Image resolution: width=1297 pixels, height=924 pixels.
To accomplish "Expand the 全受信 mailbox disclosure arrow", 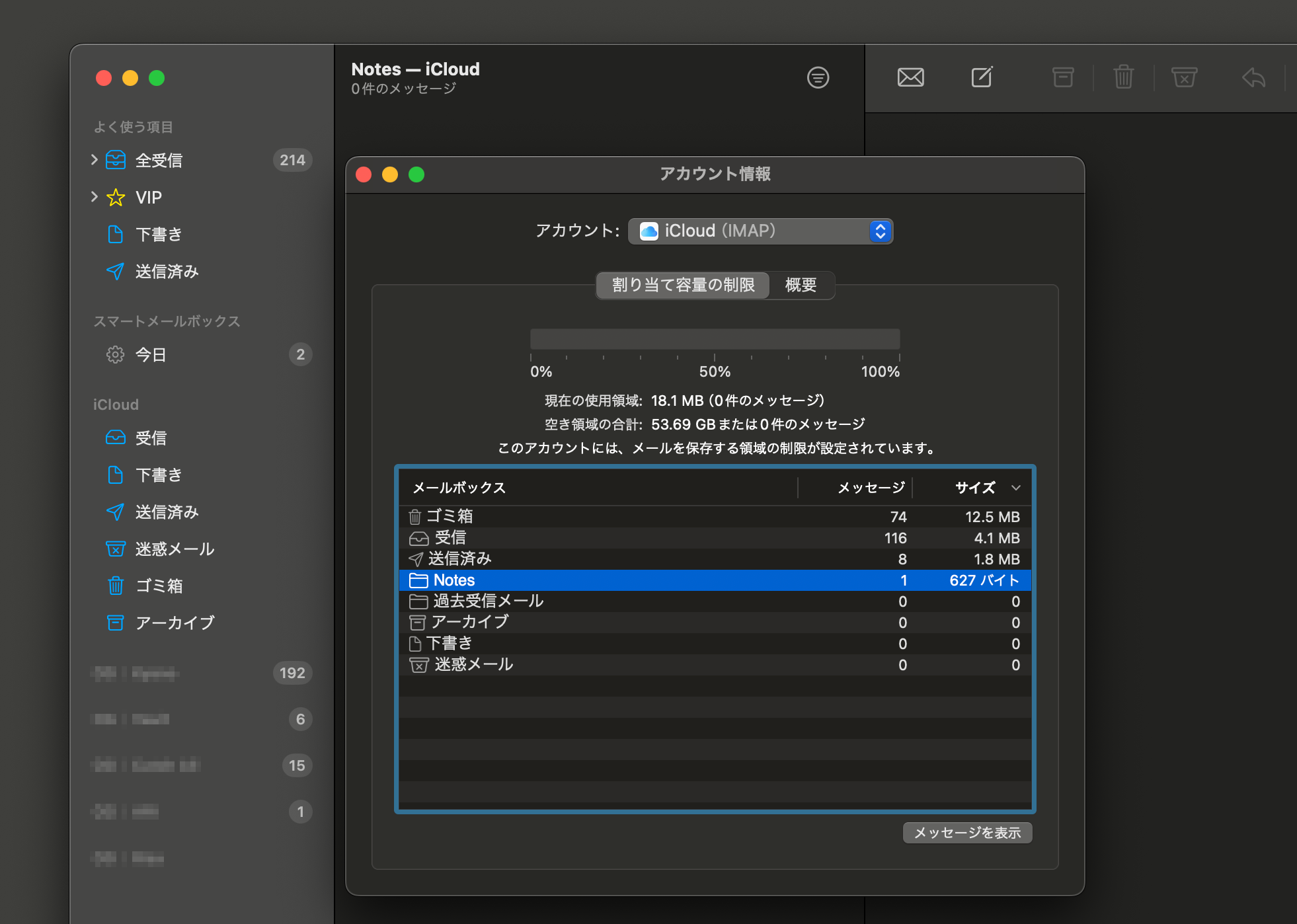I will pyautogui.click(x=94, y=160).
